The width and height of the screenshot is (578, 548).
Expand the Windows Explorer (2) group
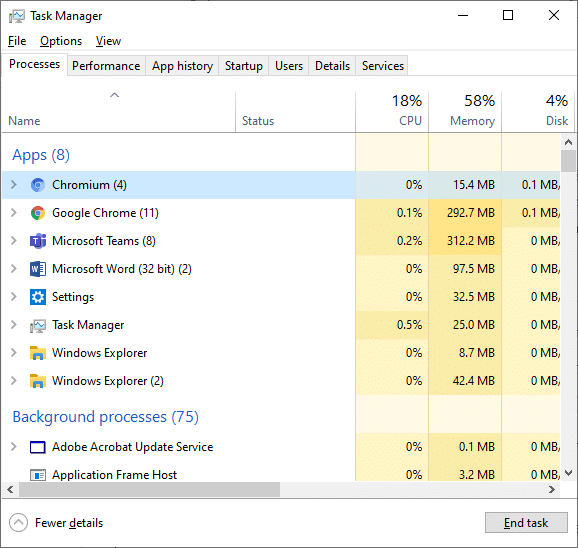coord(14,381)
